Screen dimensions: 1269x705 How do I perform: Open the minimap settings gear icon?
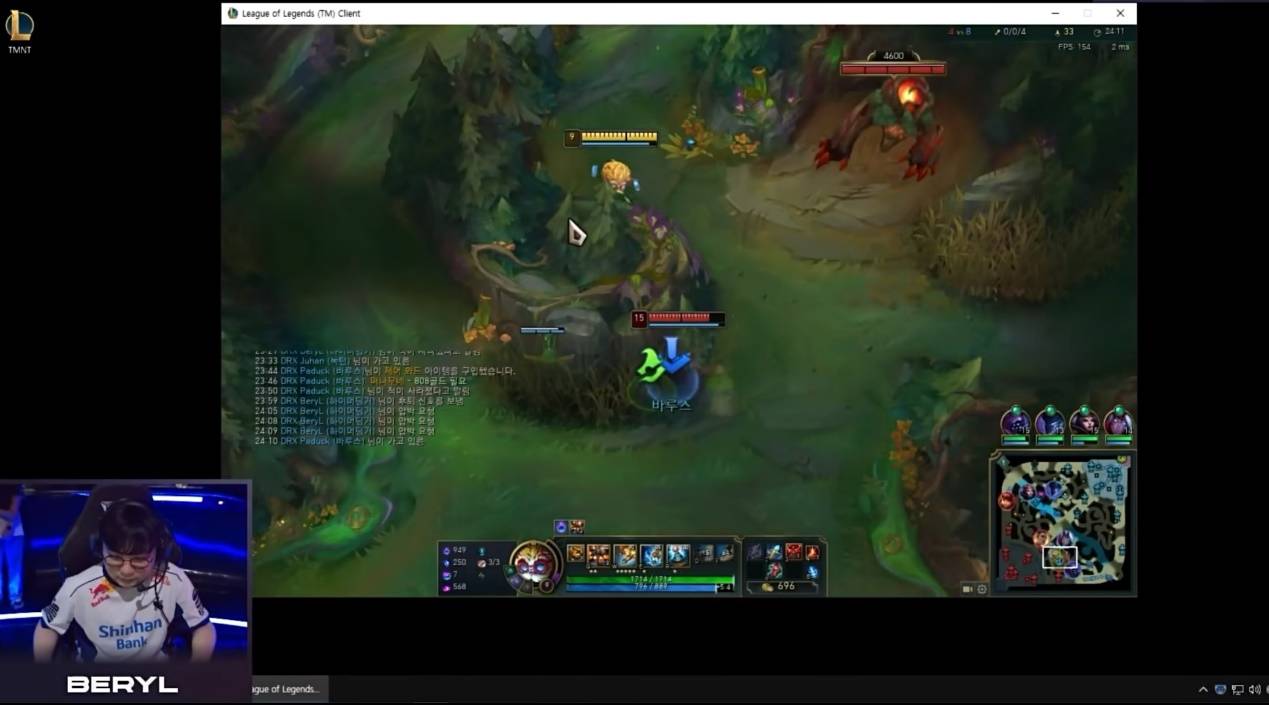pyautogui.click(x=982, y=589)
